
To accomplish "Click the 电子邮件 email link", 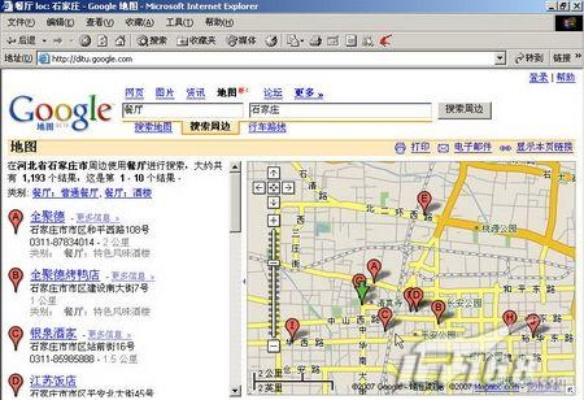I will [x=472, y=147].
